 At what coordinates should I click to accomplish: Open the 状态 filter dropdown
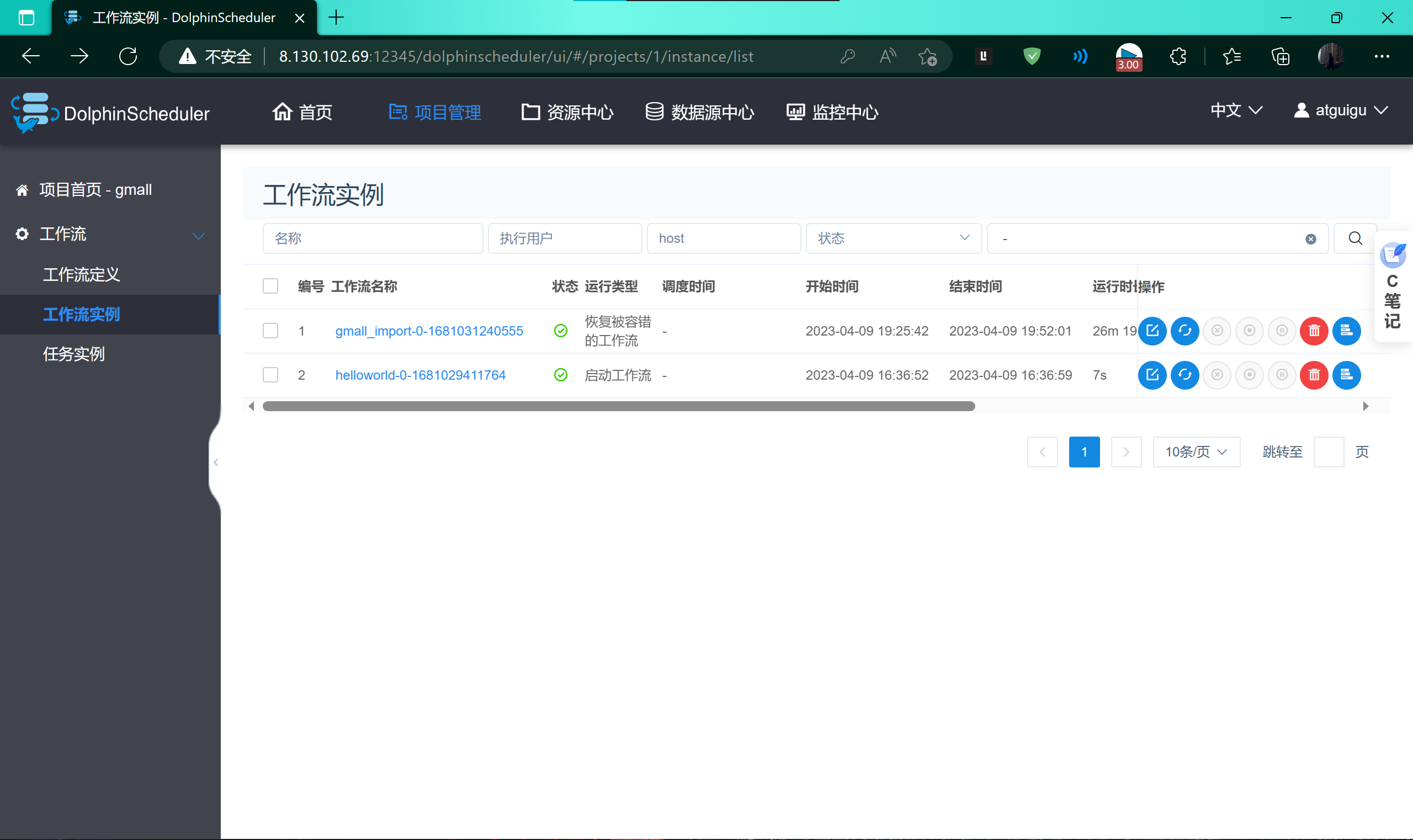(x=893, y=238)
